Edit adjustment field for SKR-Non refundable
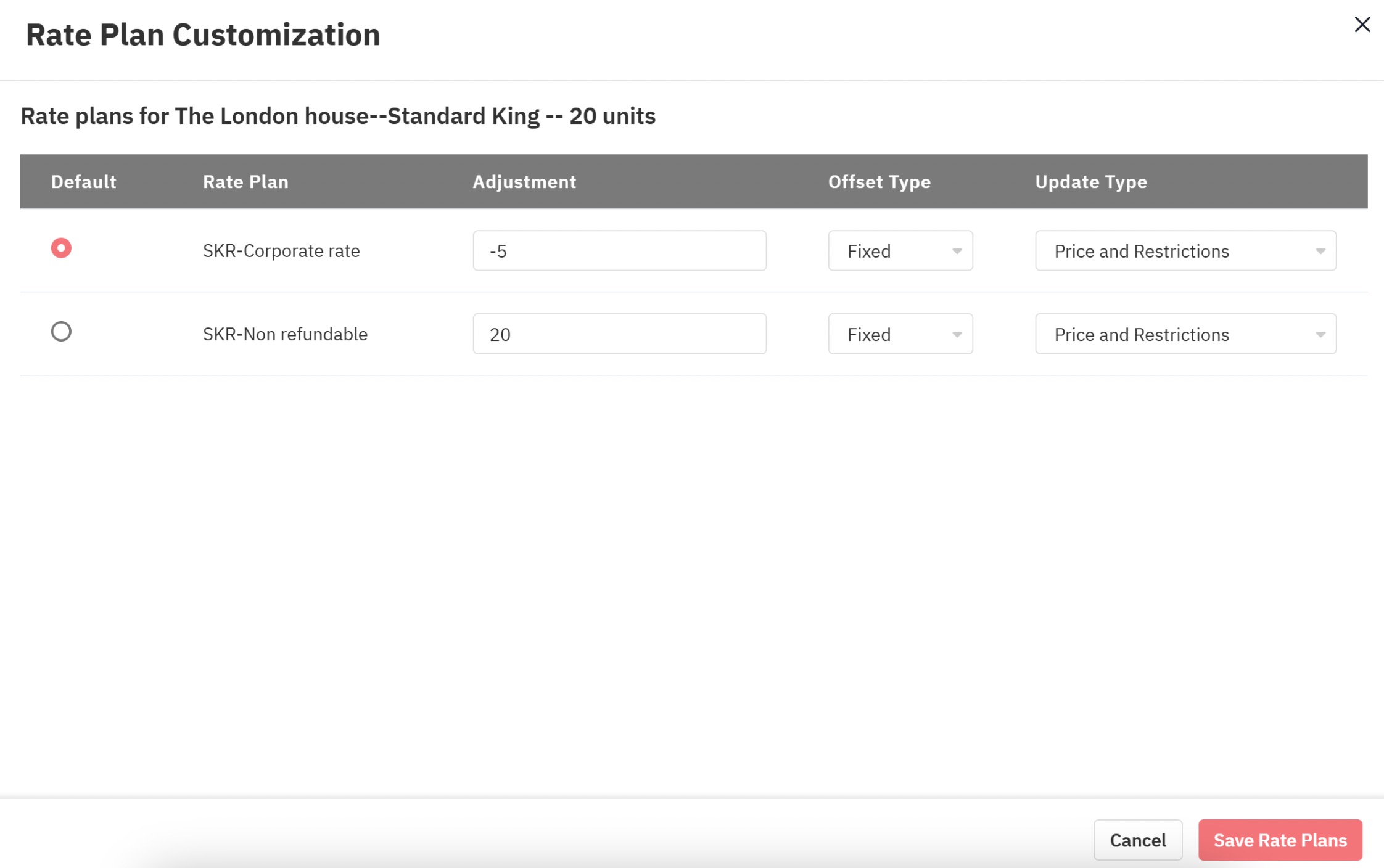 coord(619,334)
